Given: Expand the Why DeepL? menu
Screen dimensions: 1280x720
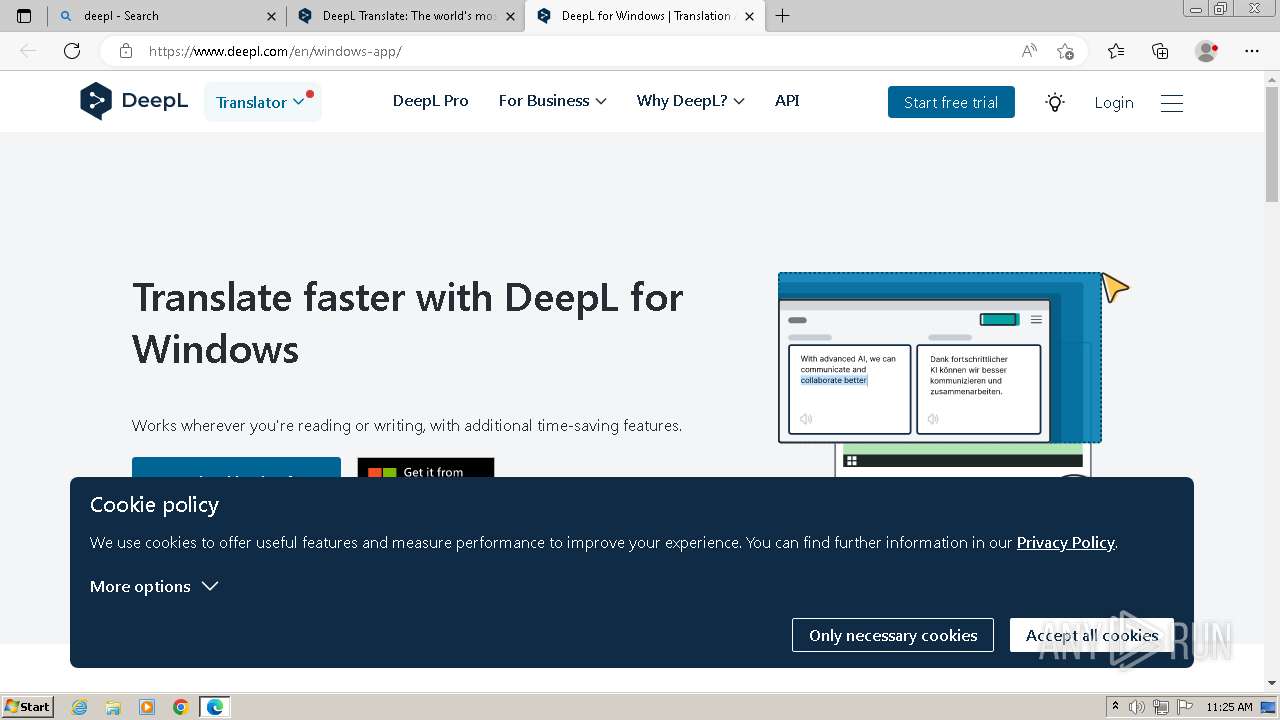Looking at the screenshot, I should 690,101.
